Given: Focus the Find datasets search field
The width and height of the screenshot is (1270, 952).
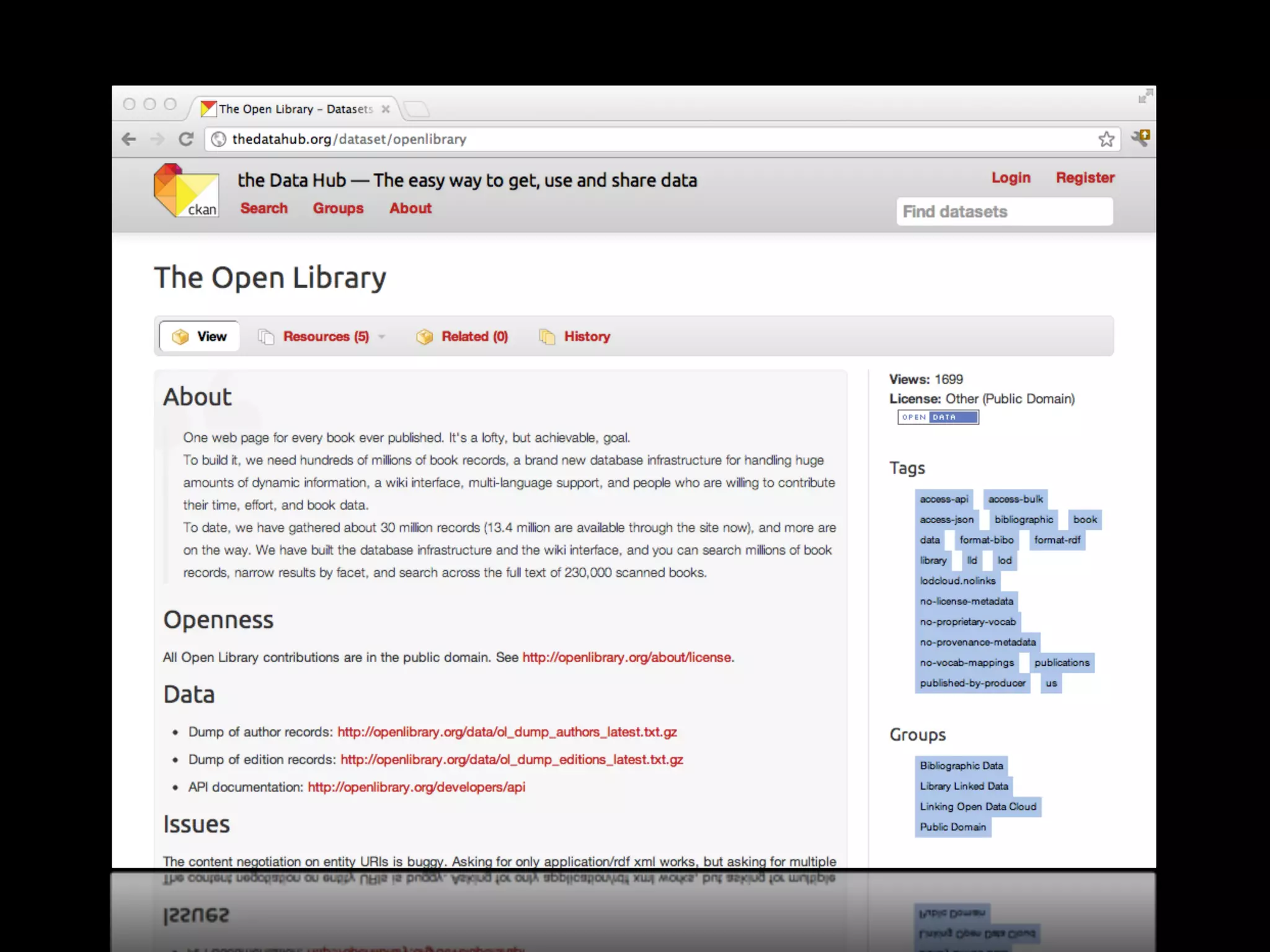Looking at the screenshot, I should click(1004, 212).
